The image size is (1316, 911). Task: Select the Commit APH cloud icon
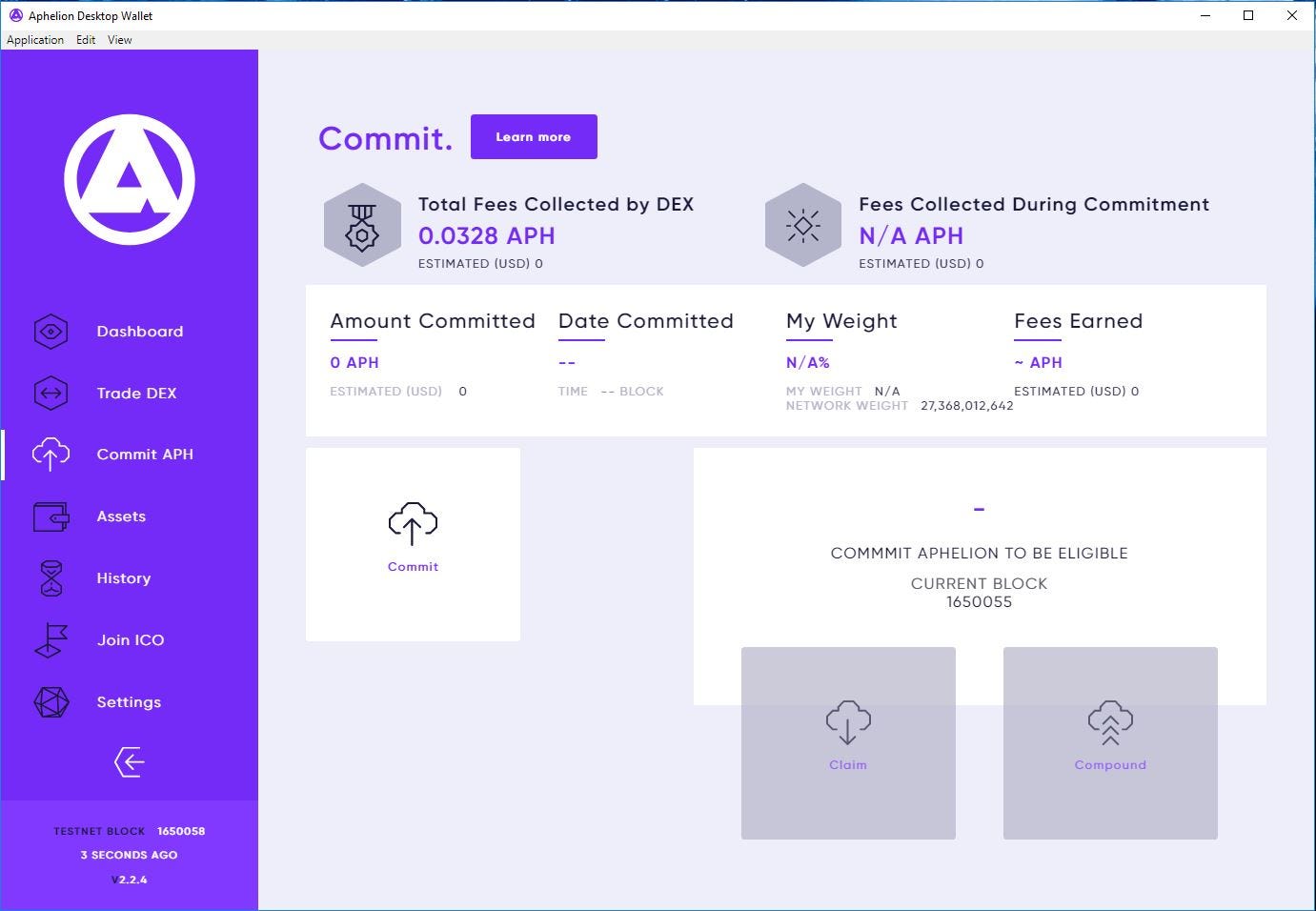[51, 455]
